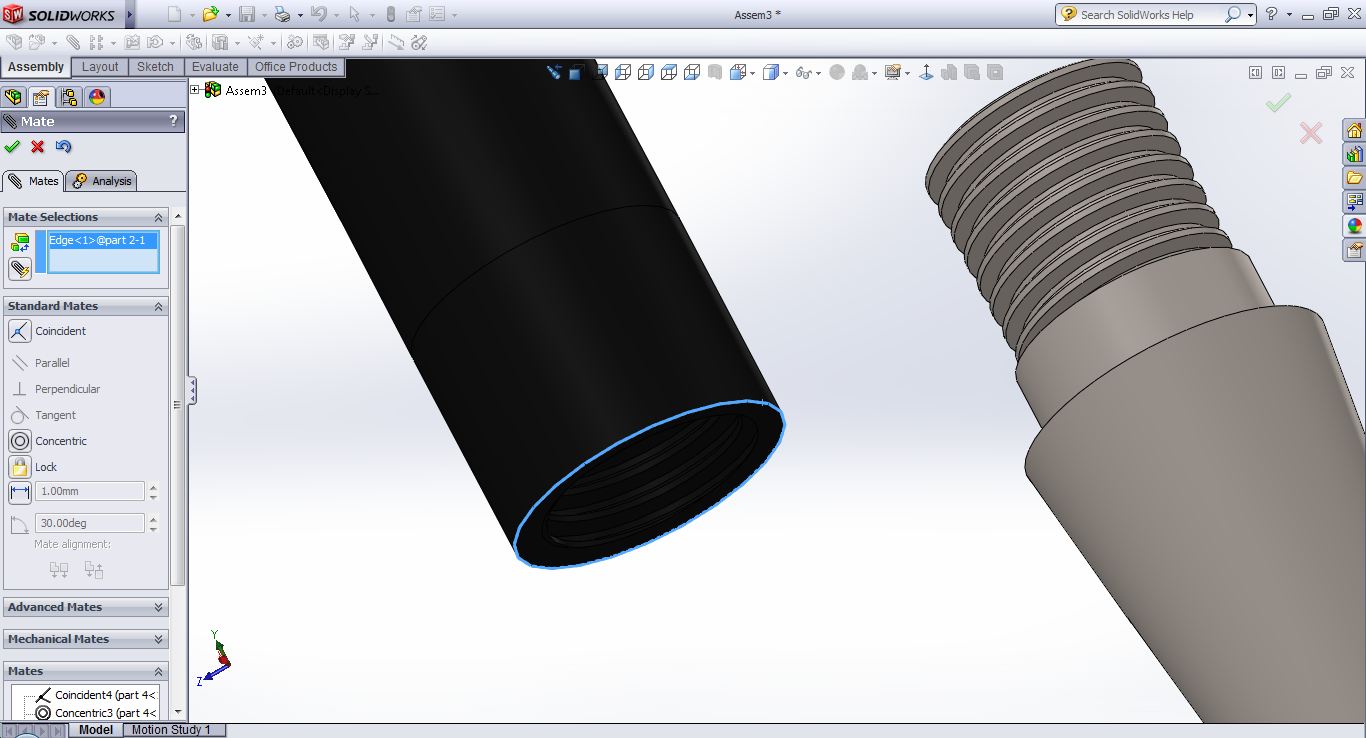Screen dimensions: 1366x738
Task: Open the Motion Study 1 tab
Action: pos(171,730)
